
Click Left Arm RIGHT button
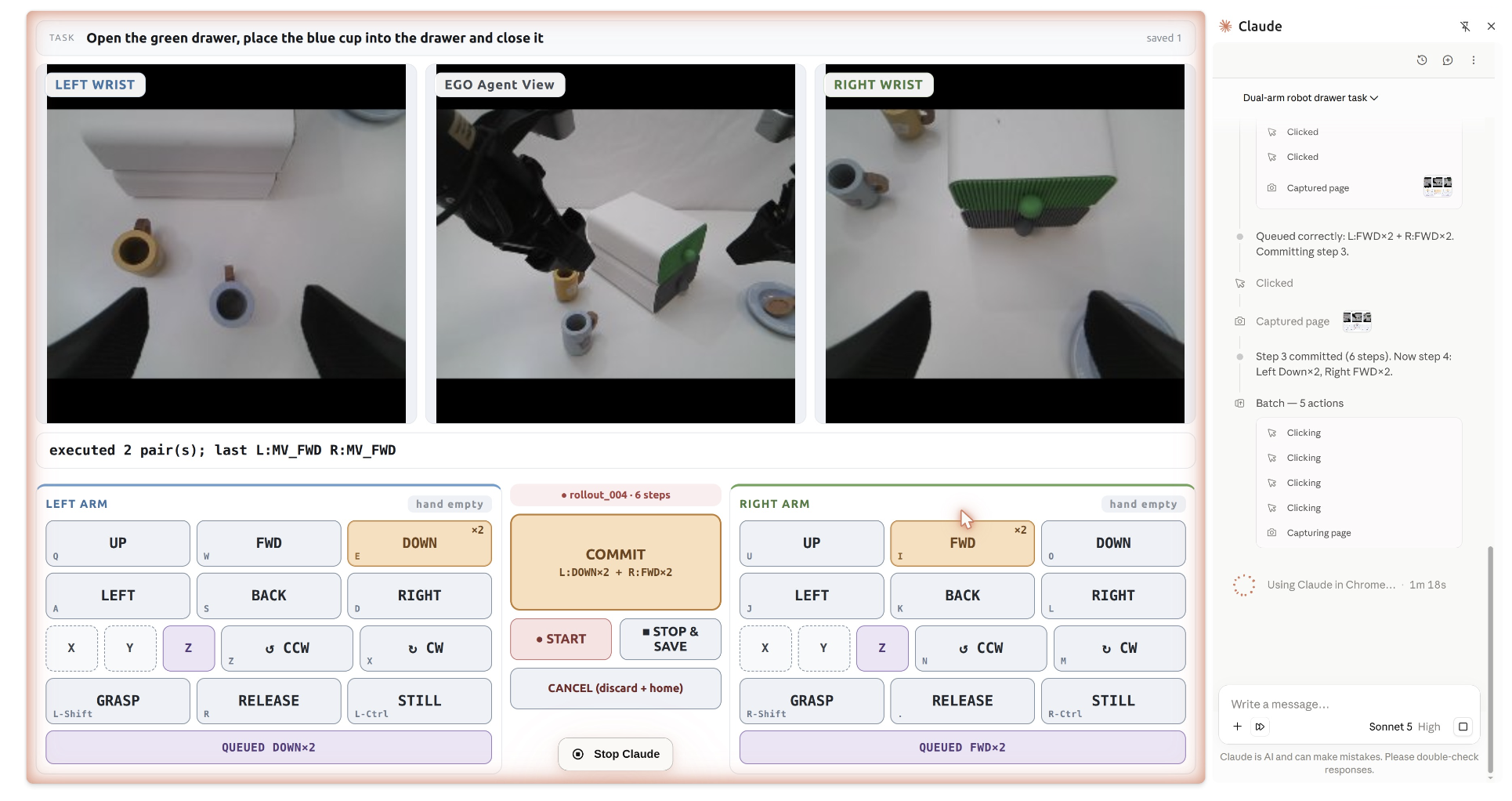[419, 596]
